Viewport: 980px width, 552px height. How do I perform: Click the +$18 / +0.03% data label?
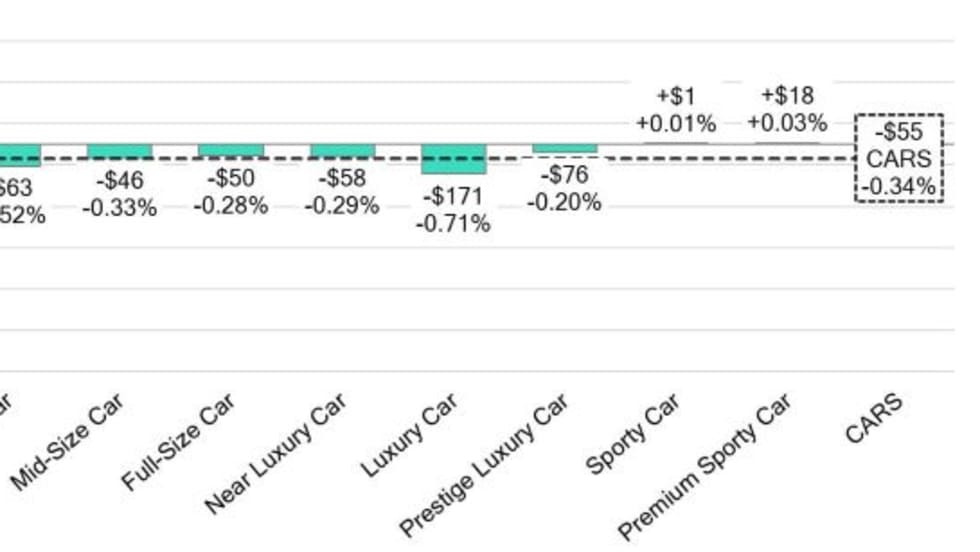(787, 109)
